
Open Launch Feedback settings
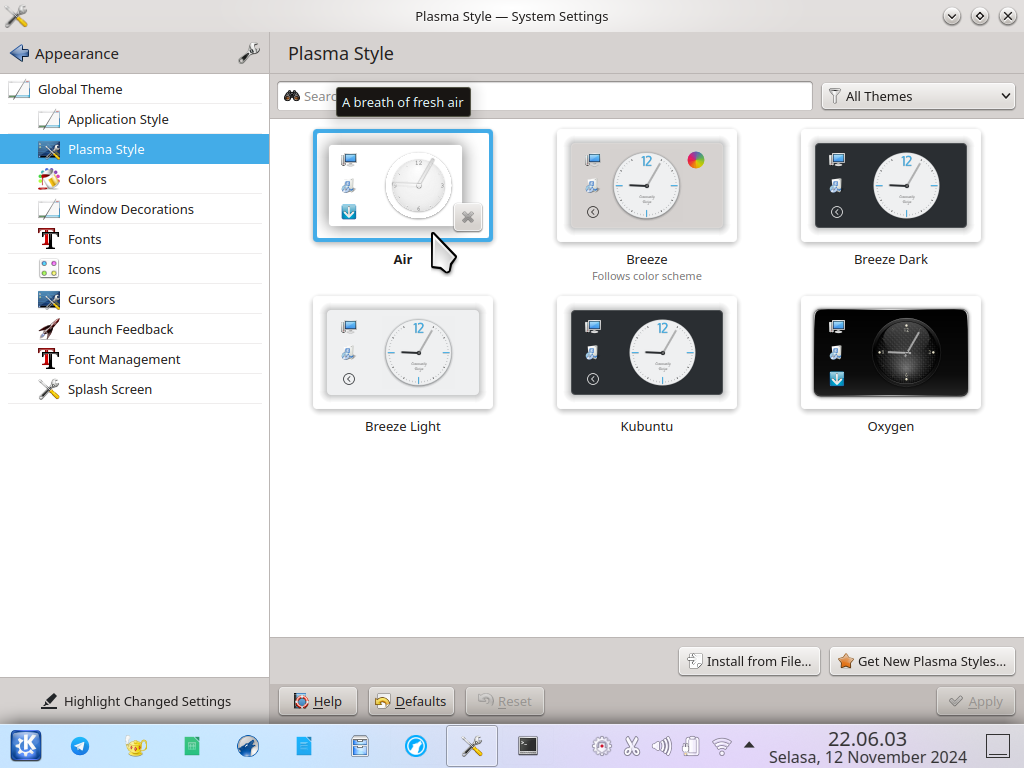[x=135, y=330]
